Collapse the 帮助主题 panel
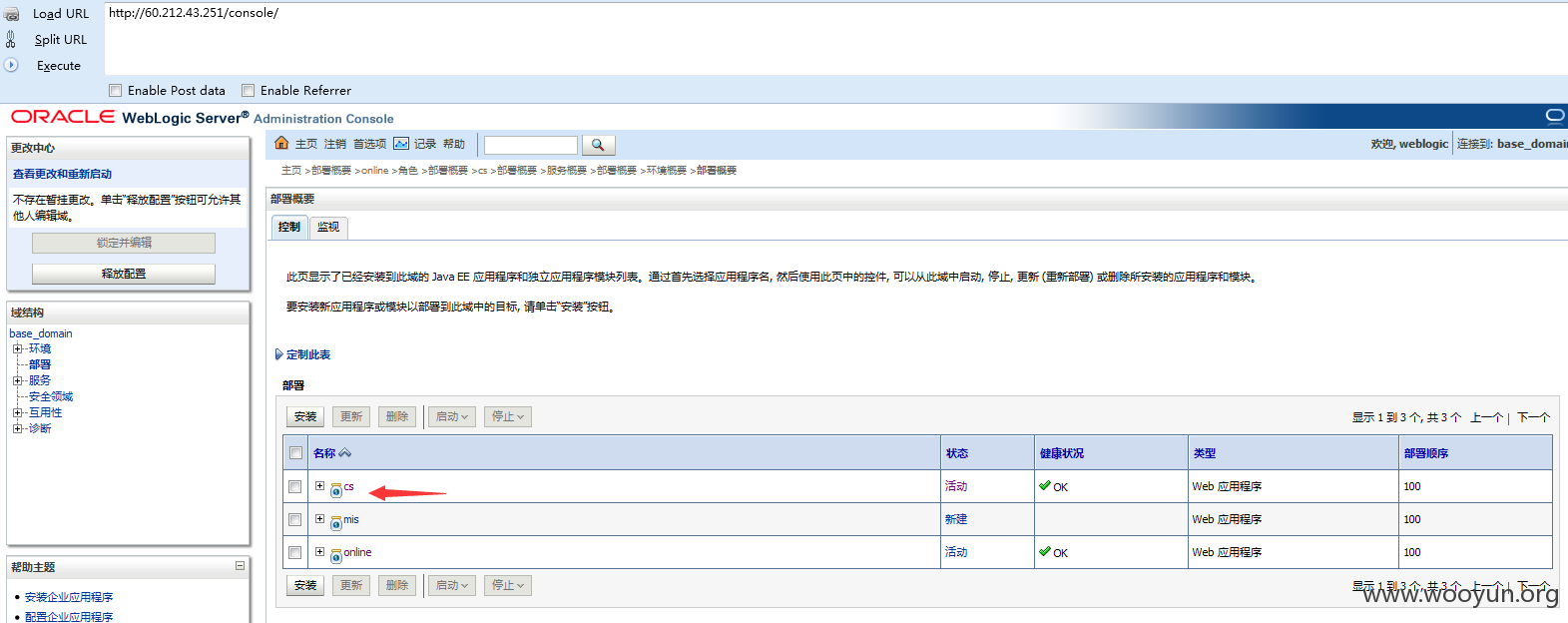The height and width of the screenshot is (623, 1568). [x=240, y=566]
